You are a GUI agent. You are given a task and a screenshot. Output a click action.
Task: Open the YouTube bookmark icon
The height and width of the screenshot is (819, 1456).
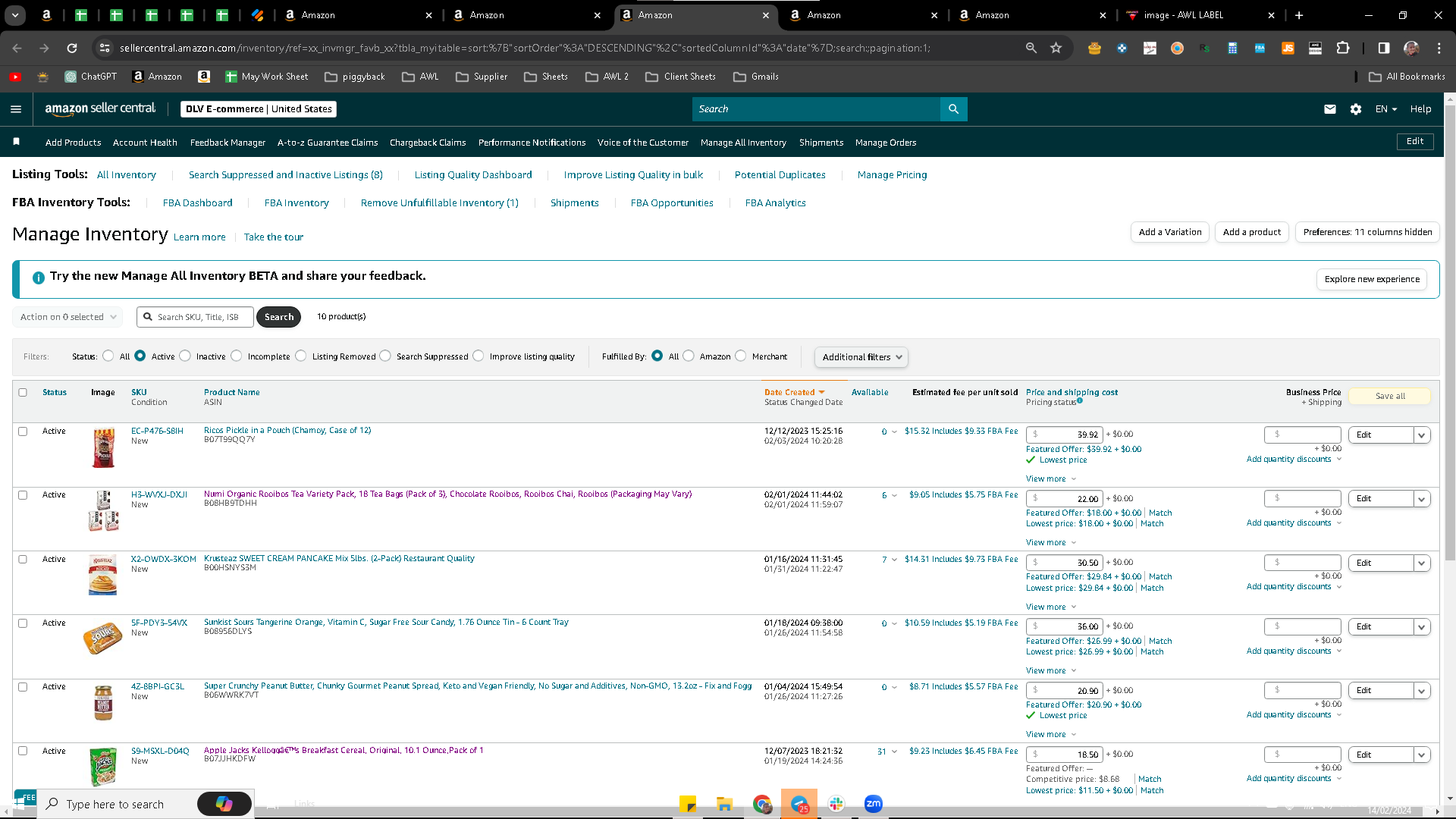[15, 77]
